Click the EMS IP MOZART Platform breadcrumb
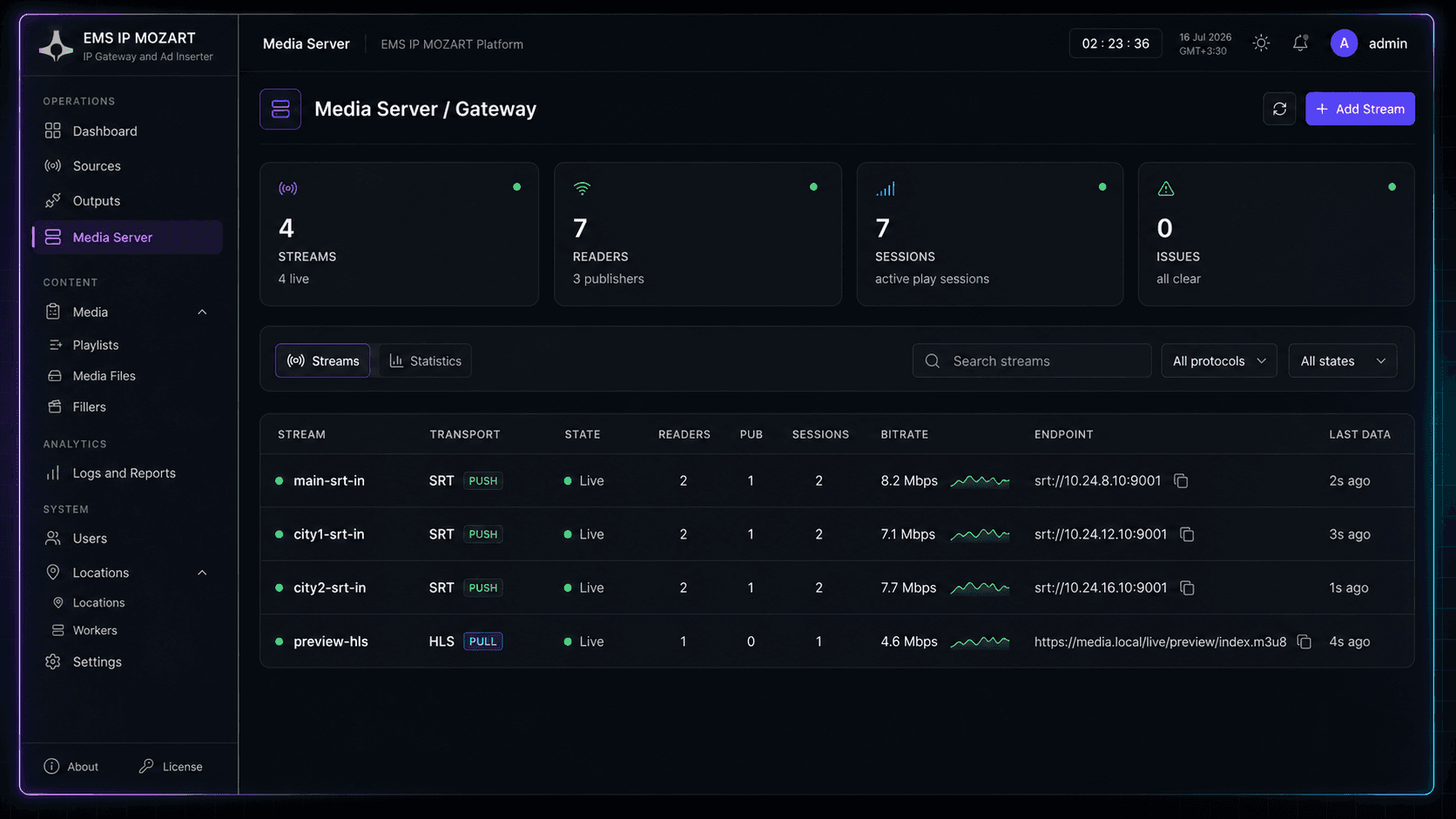Image resolution: width=1456 pixels, height=819 pixels. coord(452,44)
